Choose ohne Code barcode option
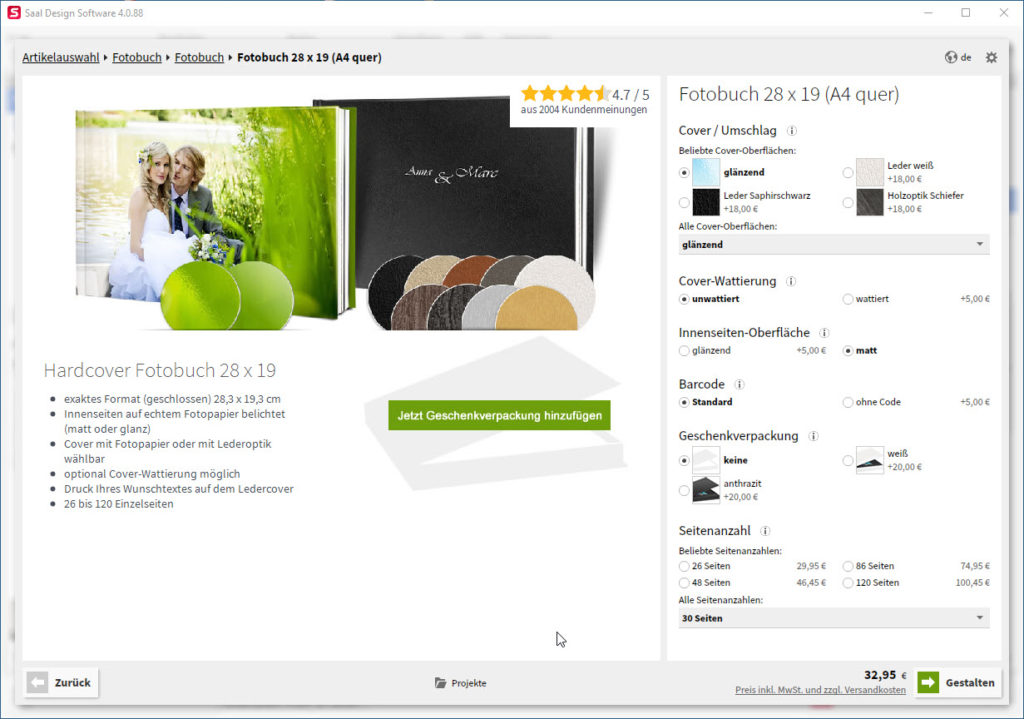Viewport: 1024px width, 719px height. pyautogui.click(x=848, y=402)
